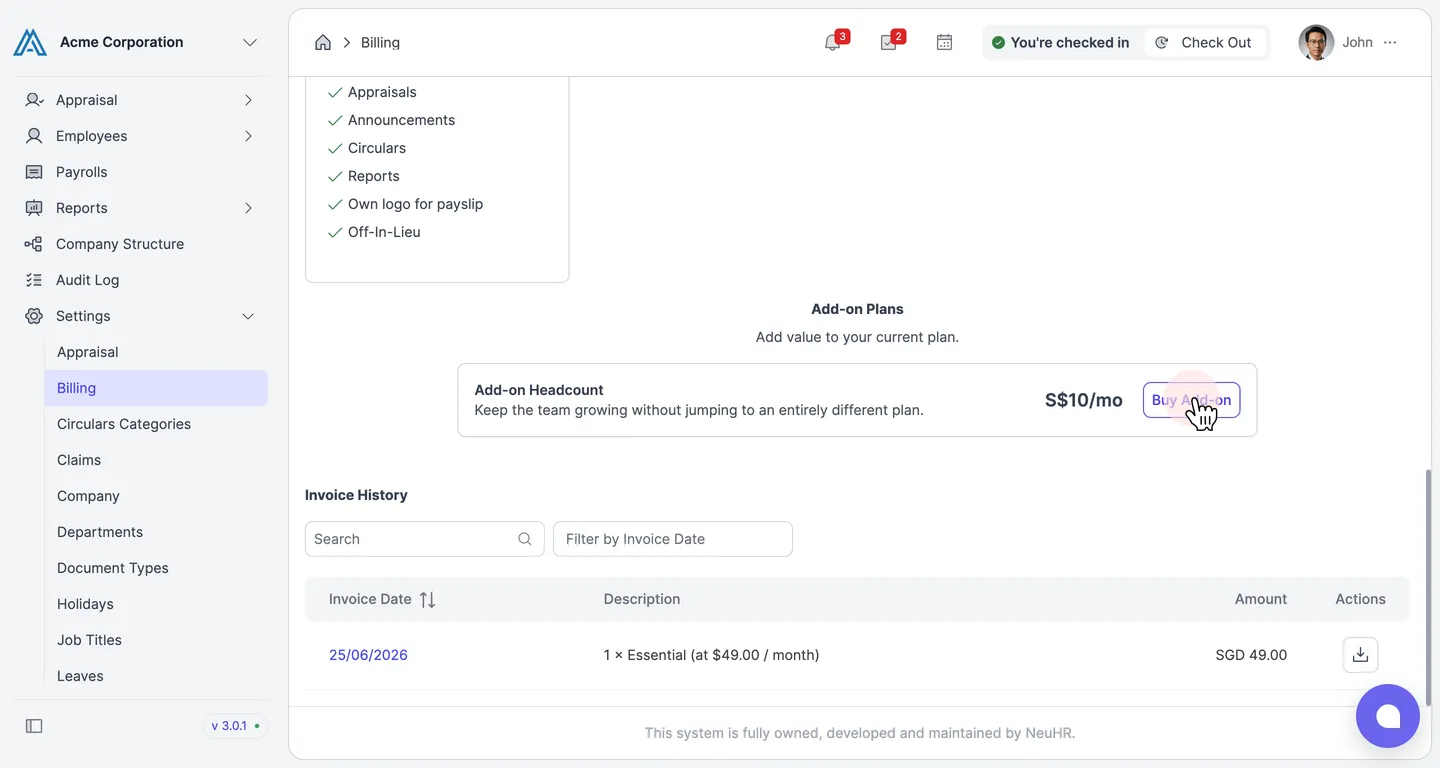The image size is (1440, 768).
Task: Click the Buy Add-on button
Action: (x=1191, y=400)
